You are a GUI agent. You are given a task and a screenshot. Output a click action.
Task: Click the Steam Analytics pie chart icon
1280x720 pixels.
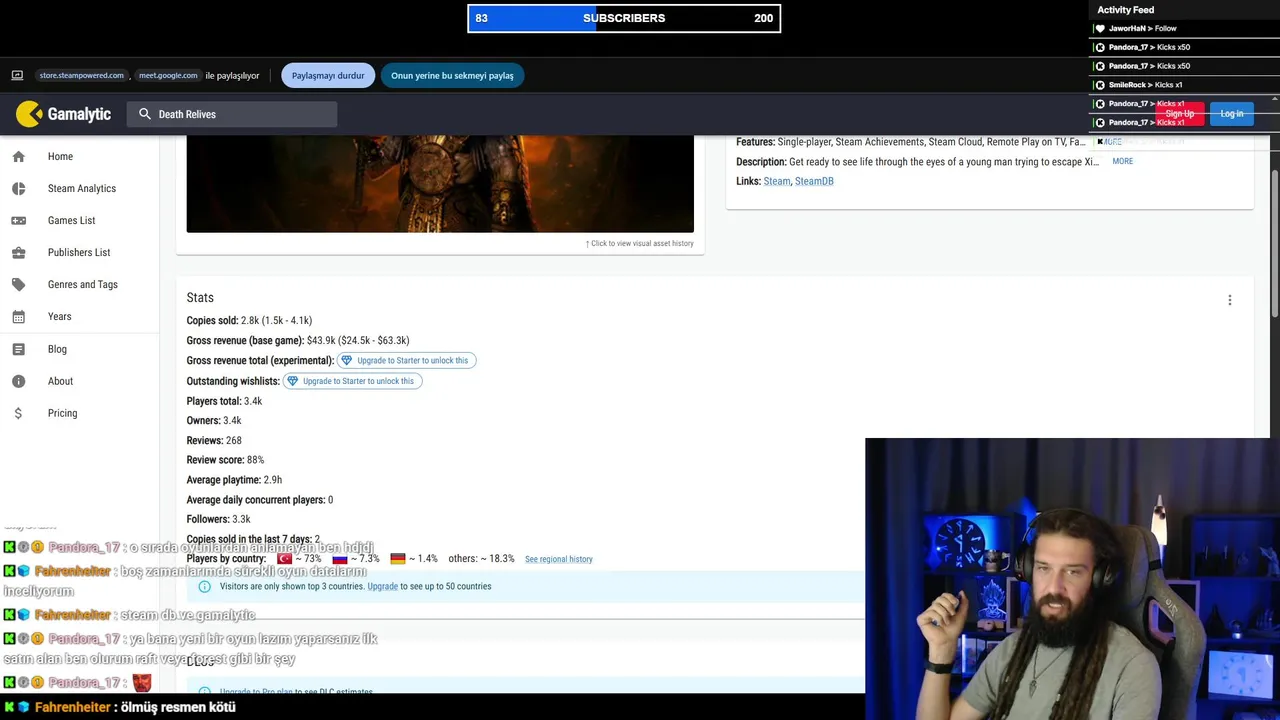pos(18,188)
